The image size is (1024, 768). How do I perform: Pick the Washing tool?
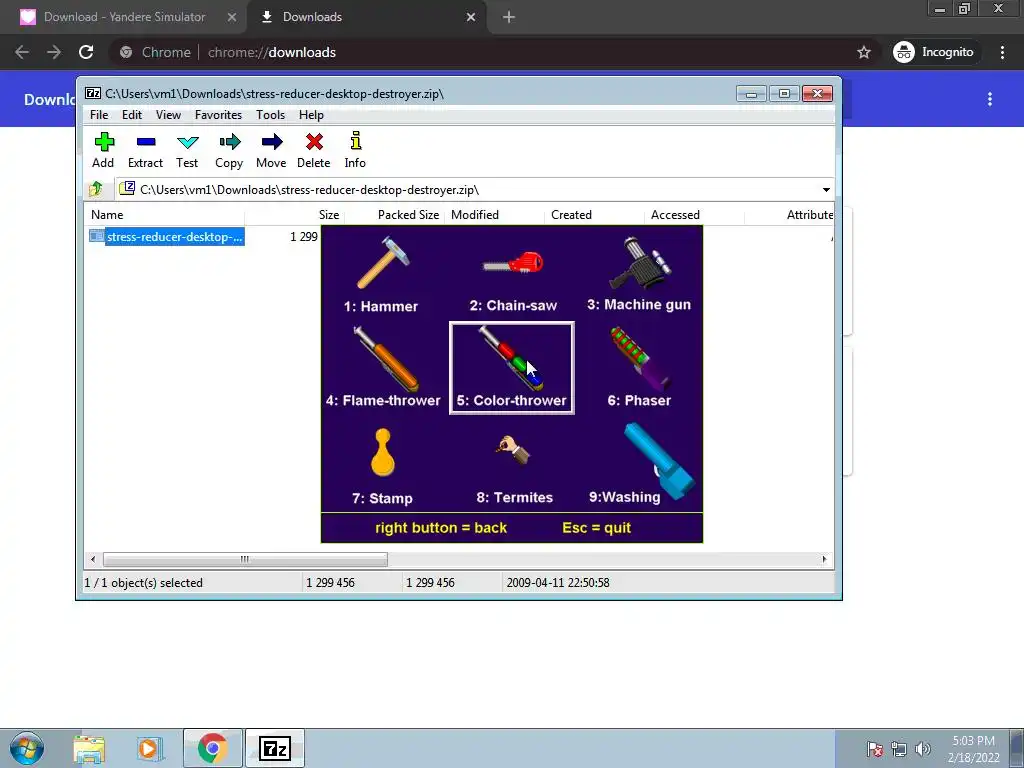640,464
